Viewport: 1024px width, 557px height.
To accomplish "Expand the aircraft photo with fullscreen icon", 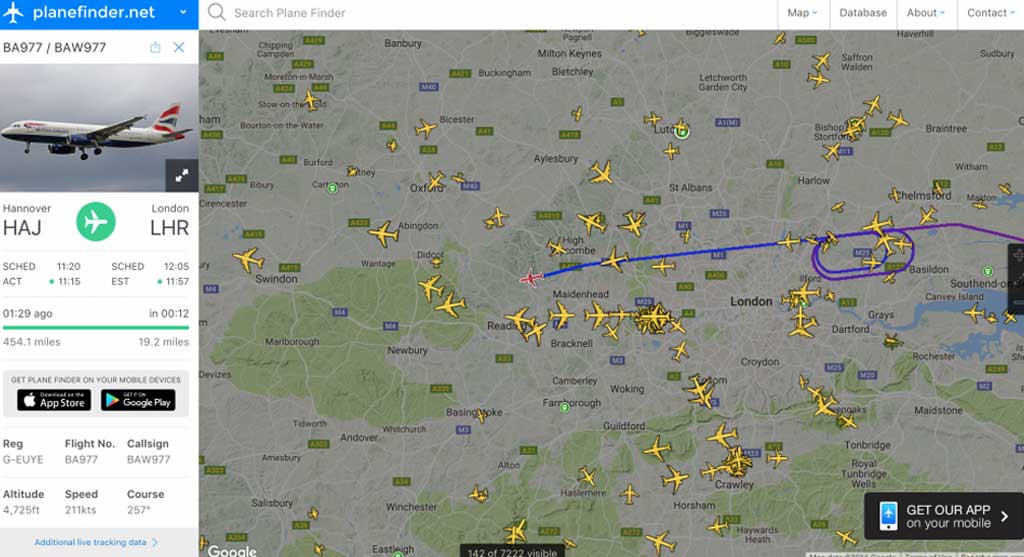I will tap(182, 175).
